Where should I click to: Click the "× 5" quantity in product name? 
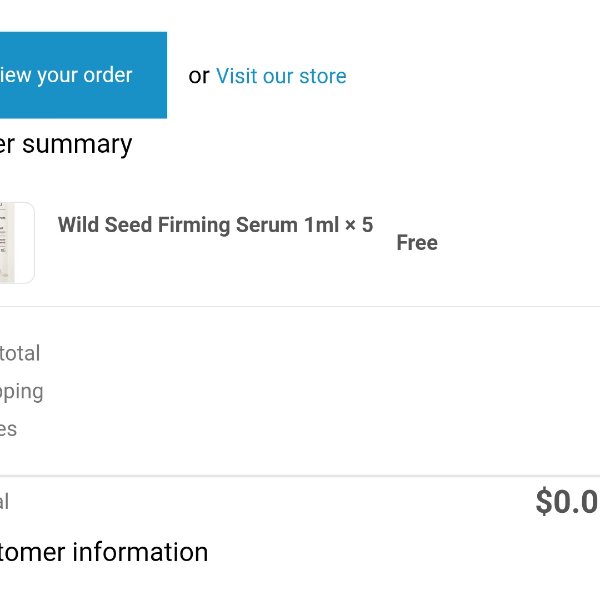tap(359, 225)
